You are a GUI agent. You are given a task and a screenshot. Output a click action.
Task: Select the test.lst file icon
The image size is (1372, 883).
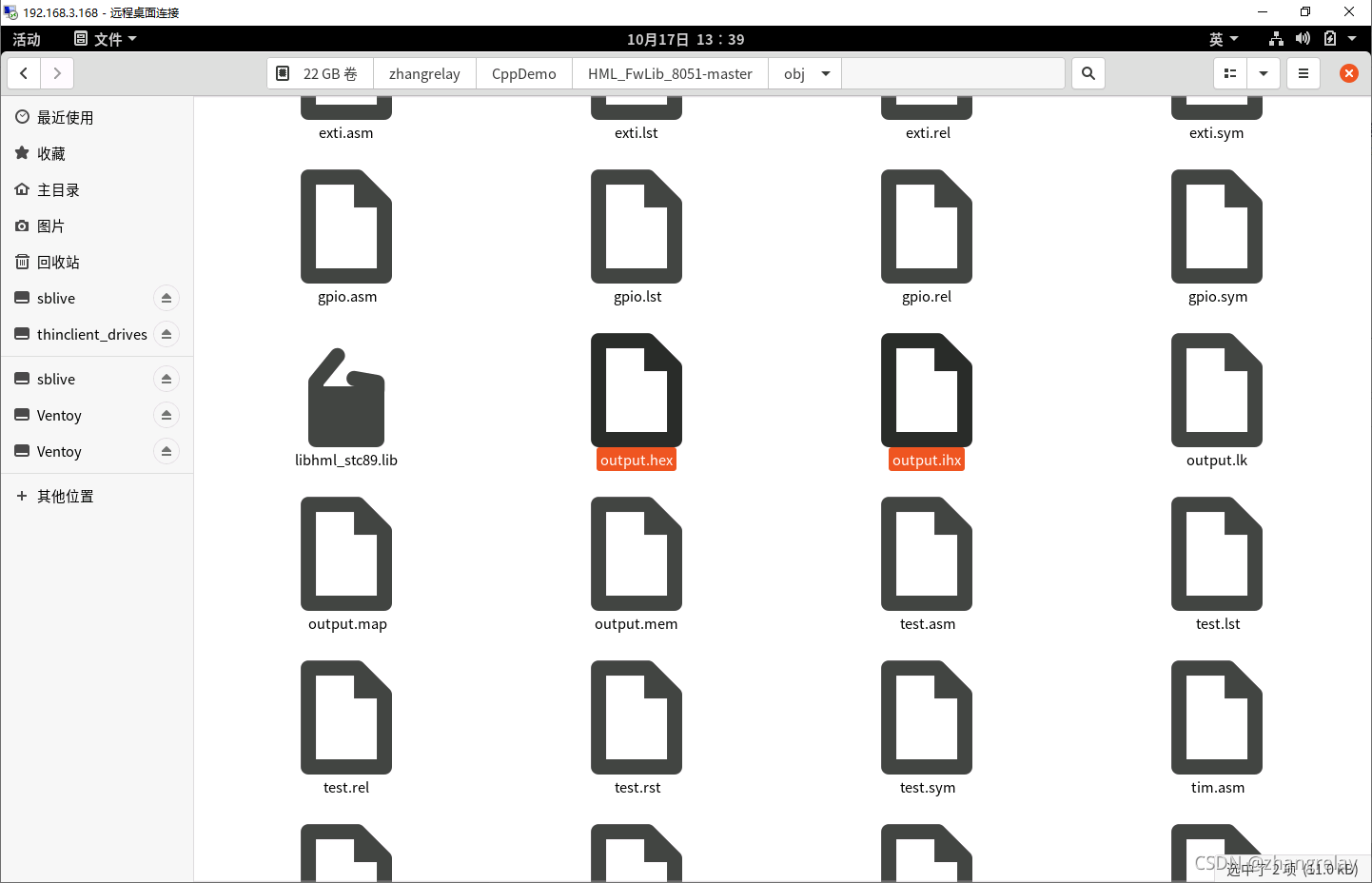[x=1217, y=554]
